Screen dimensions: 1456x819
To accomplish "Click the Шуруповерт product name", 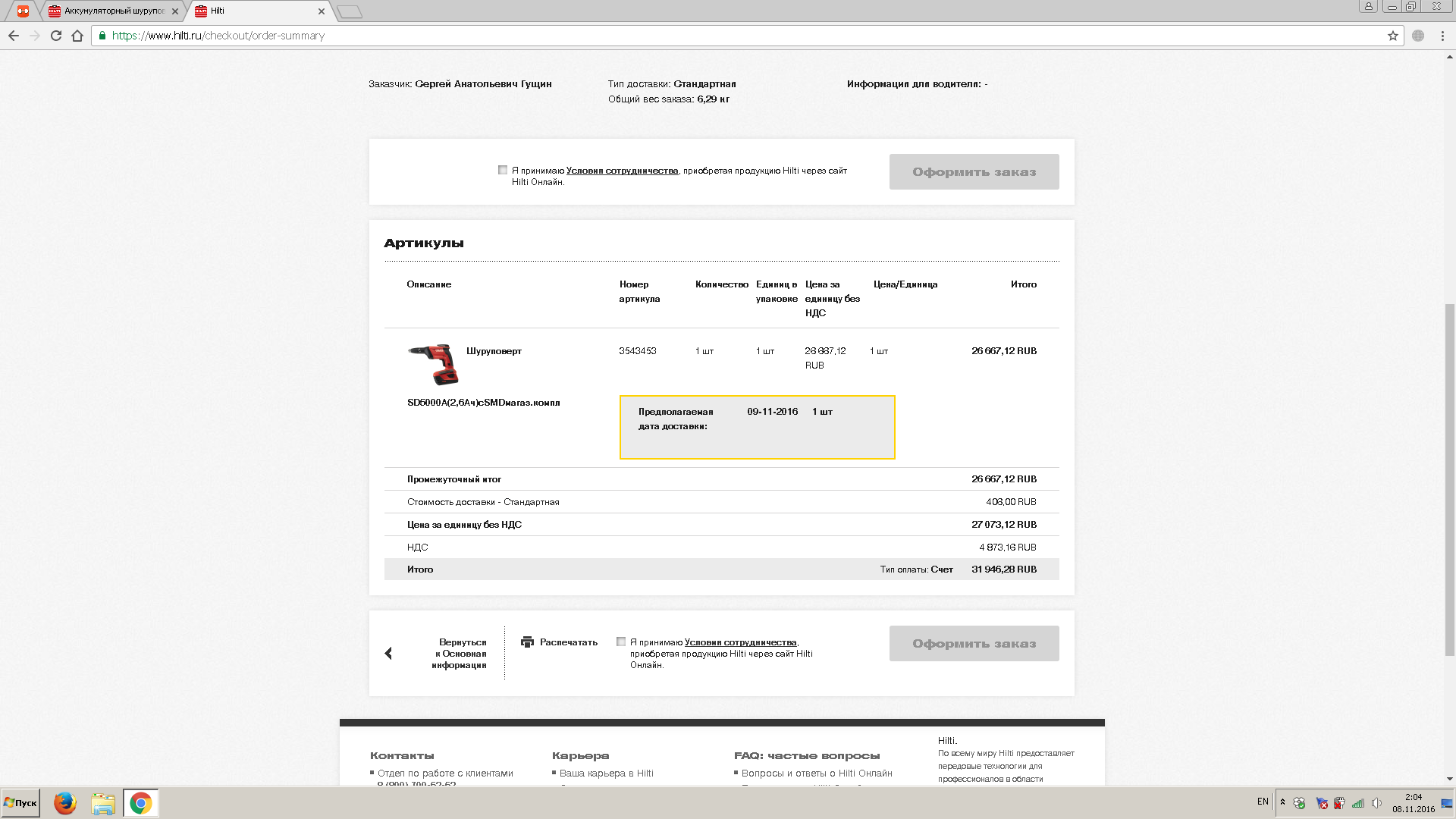I will pos(494,351).
